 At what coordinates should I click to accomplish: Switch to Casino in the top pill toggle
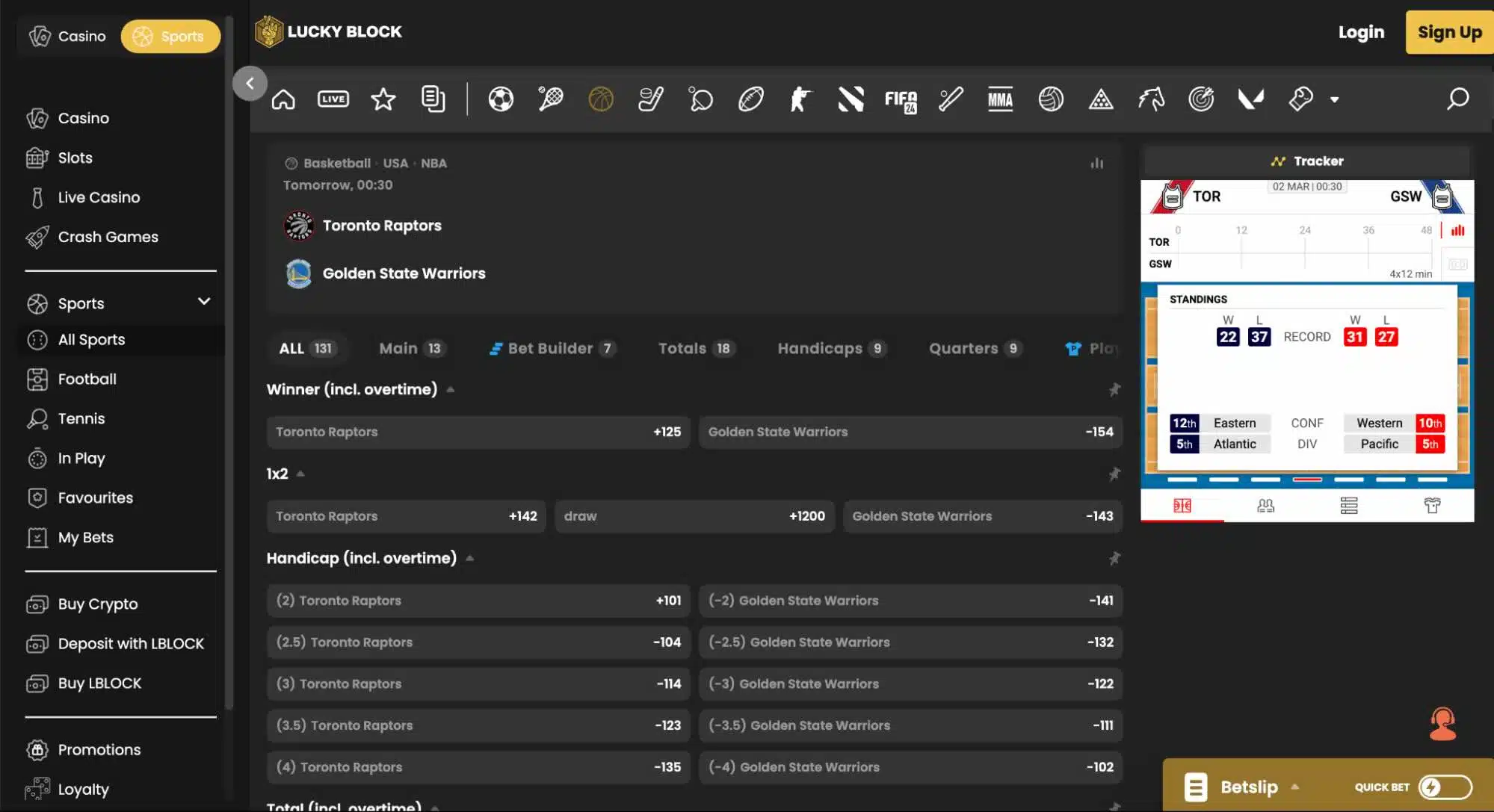68,36
